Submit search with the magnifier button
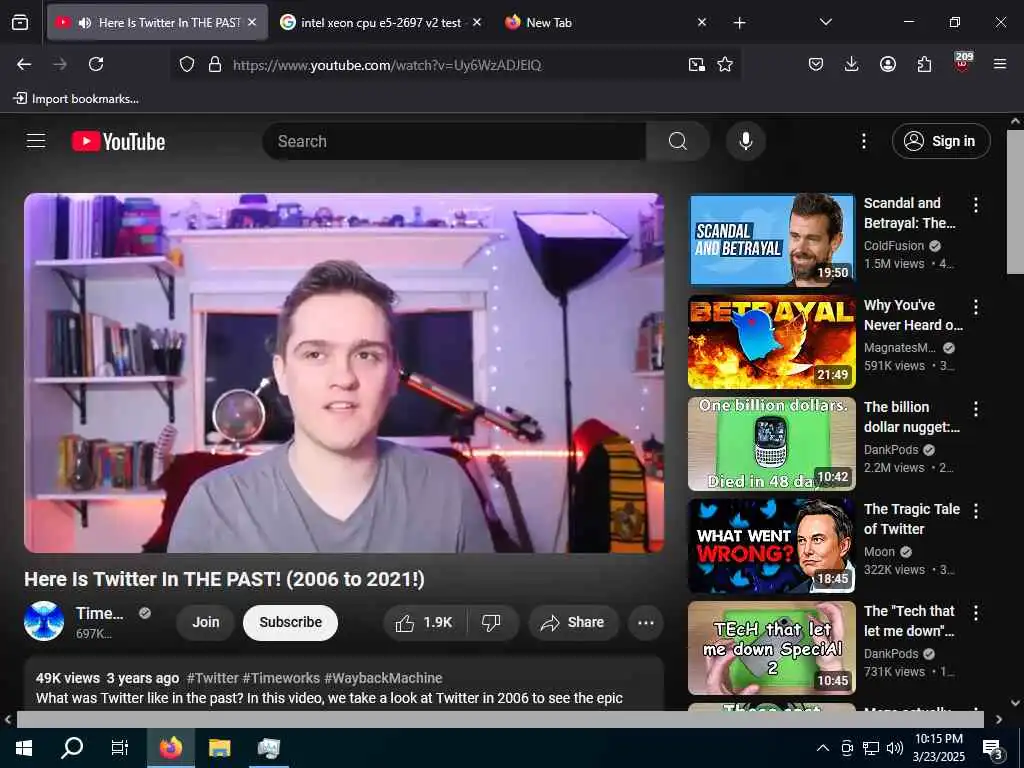The image size is (1024, 768). [678, 141]
